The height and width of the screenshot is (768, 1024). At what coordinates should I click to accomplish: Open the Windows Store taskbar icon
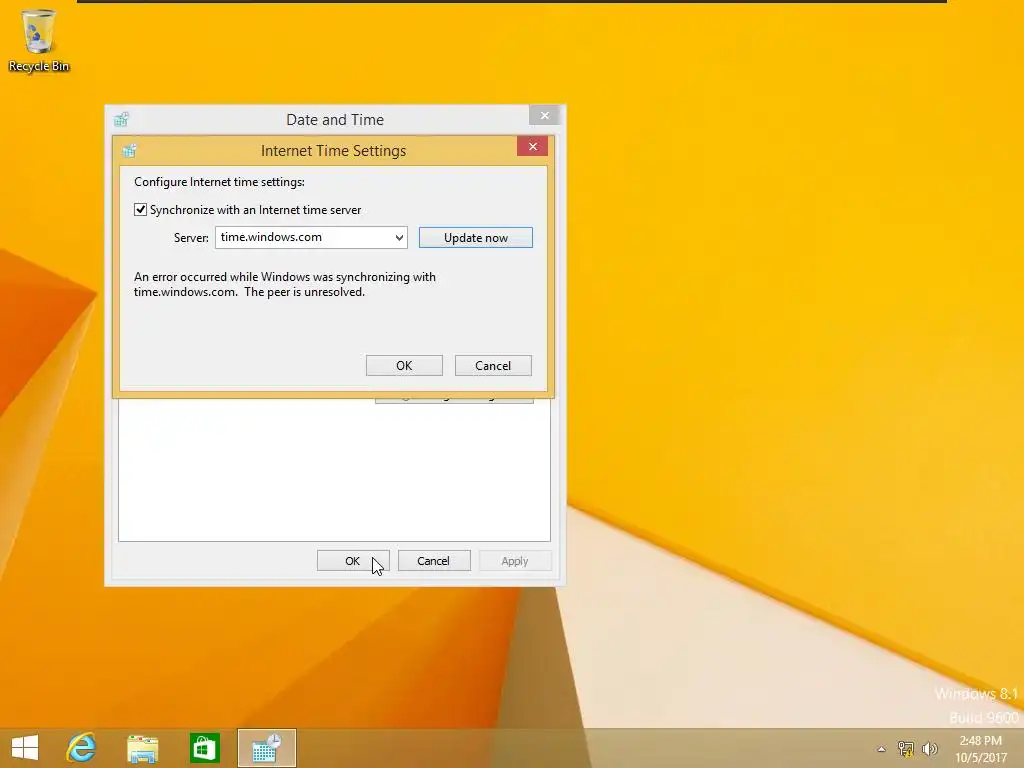[204, 748]
